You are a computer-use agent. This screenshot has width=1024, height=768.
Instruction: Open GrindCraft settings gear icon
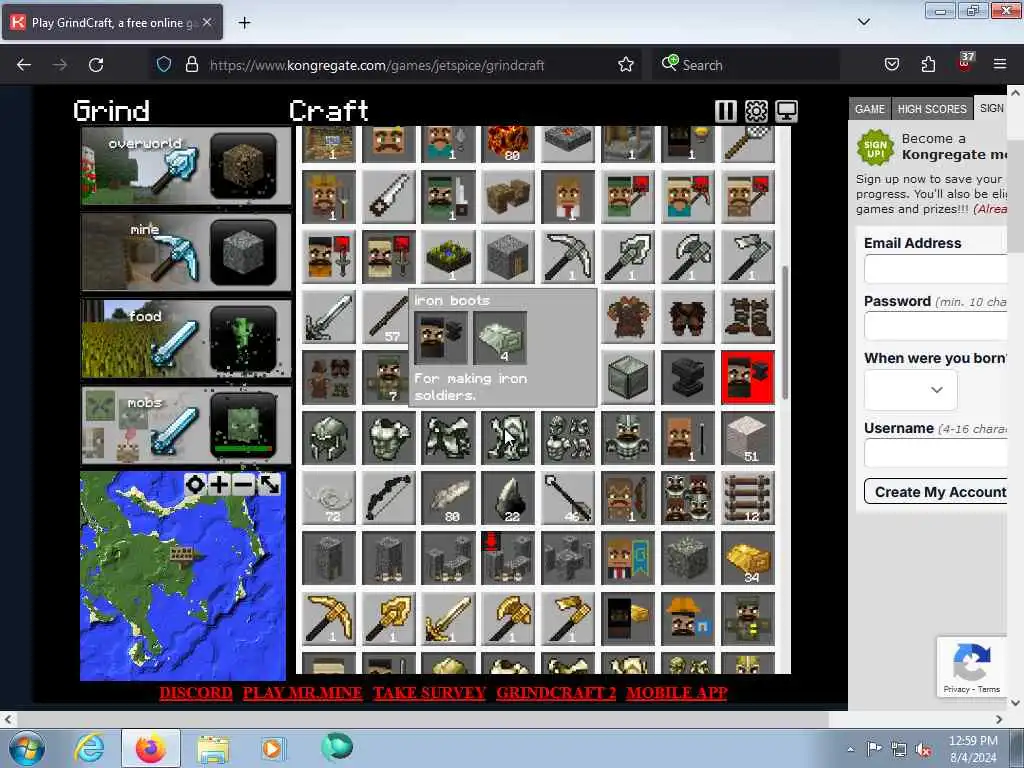pos(756,111)
